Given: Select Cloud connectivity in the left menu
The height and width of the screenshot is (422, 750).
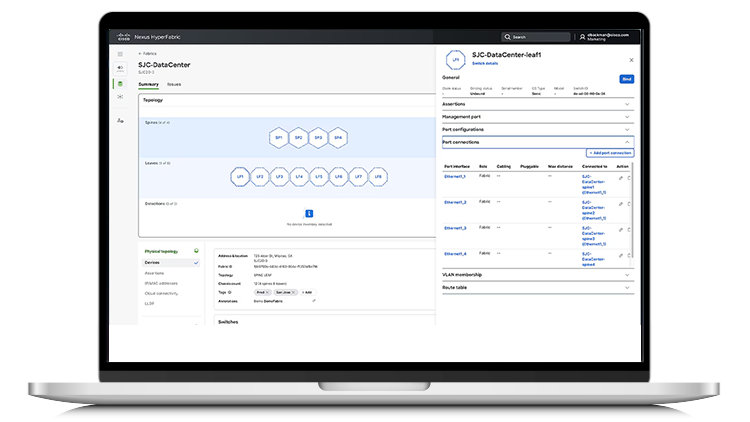Looking at the screenshot, I should pyautogui.click(x=161, y=293).
